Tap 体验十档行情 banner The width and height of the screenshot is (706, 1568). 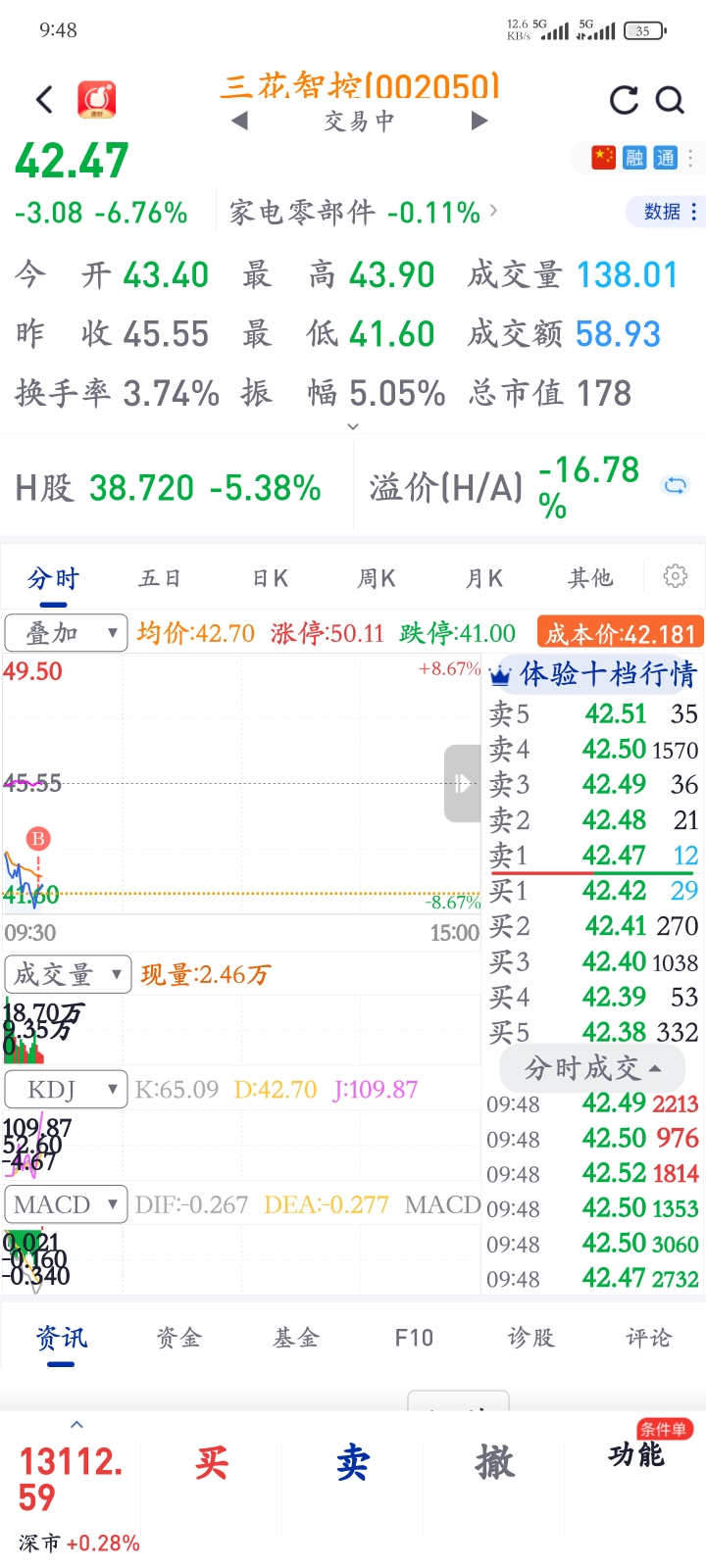coord(594,674)
